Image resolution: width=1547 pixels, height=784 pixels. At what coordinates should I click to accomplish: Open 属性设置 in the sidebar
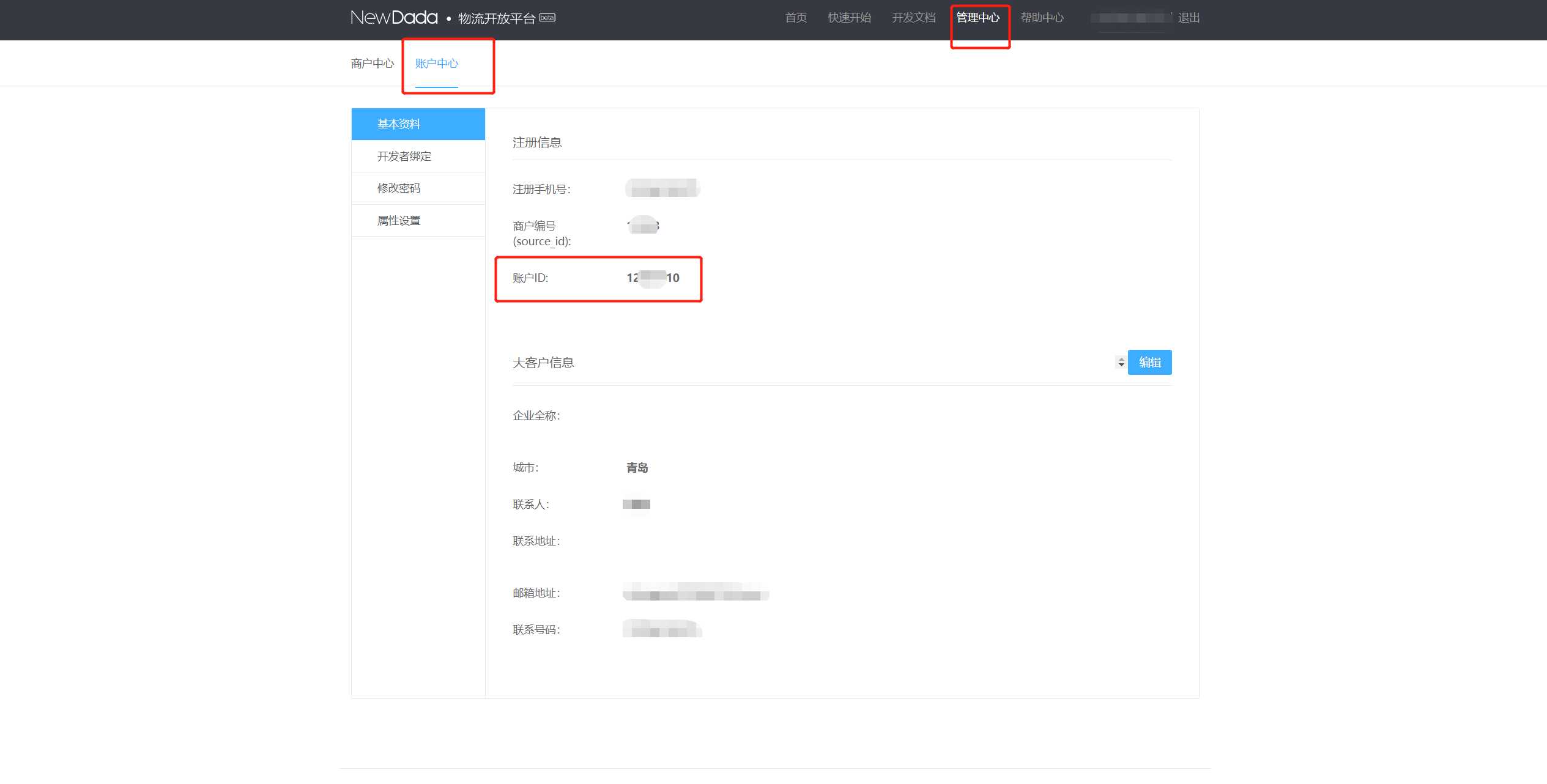(418, 221)
